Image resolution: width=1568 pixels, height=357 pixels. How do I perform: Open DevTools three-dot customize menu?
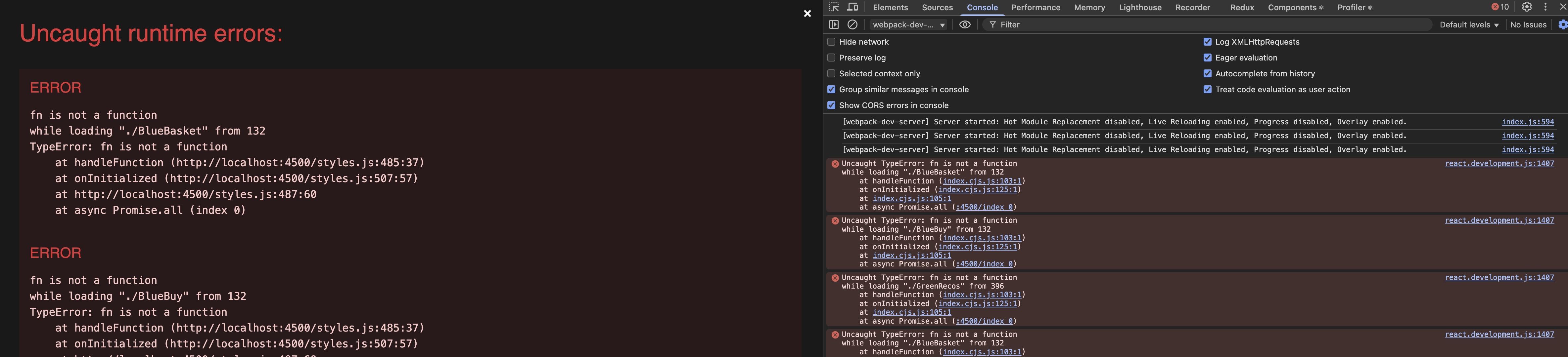coord(1545,7)
